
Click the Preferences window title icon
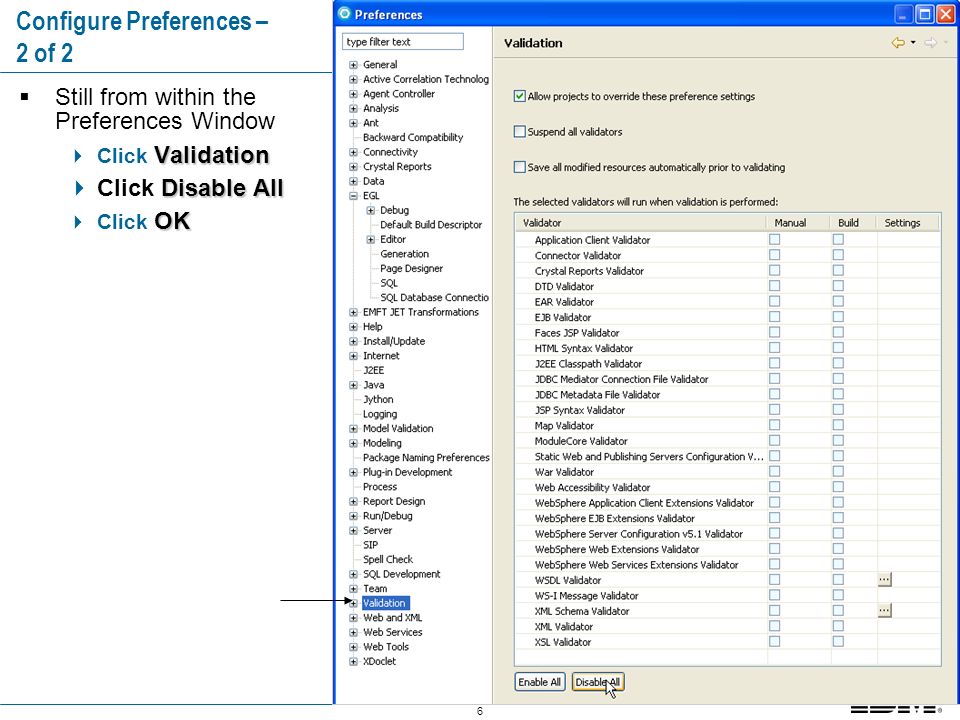click(x=345, y=13)
